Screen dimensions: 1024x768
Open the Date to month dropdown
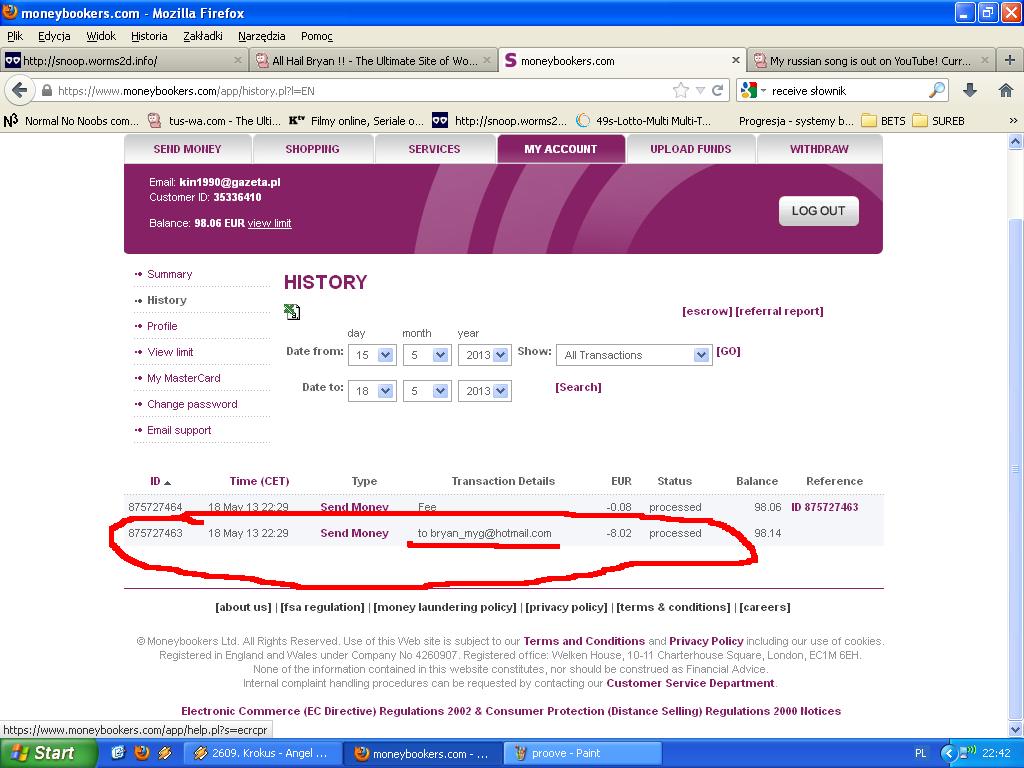pos(427,391)
